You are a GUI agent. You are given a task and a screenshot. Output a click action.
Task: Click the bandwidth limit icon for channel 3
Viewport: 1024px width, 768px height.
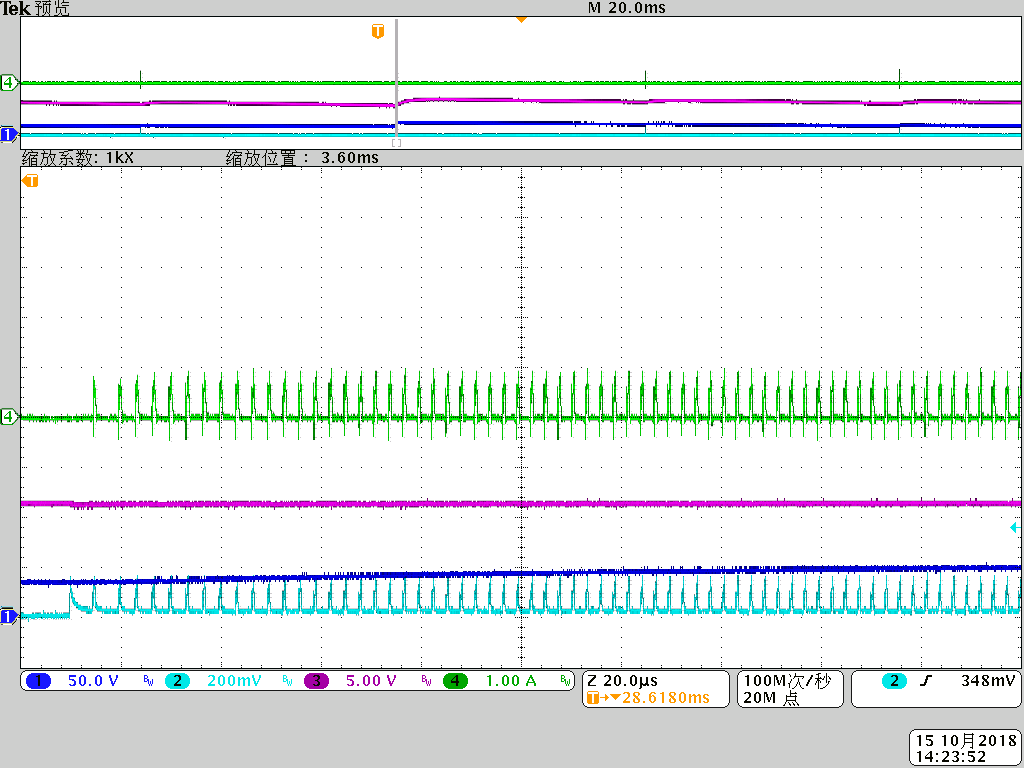coord(426,680)
